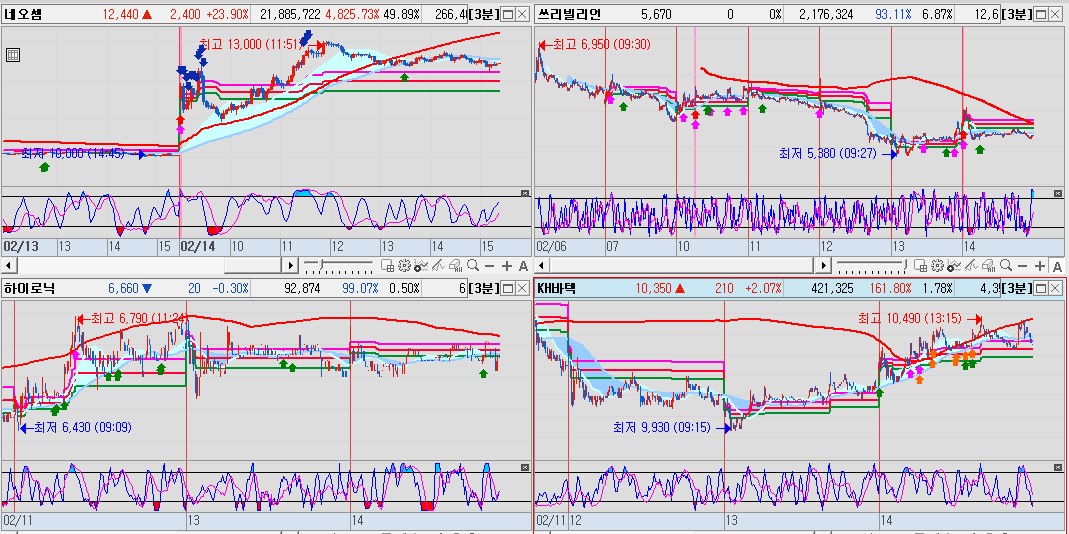This screenshot has height=534, width=1069.
Task: Open gear settings icon in 쓰리빌리언 toolbar
Action: [937, 266]
